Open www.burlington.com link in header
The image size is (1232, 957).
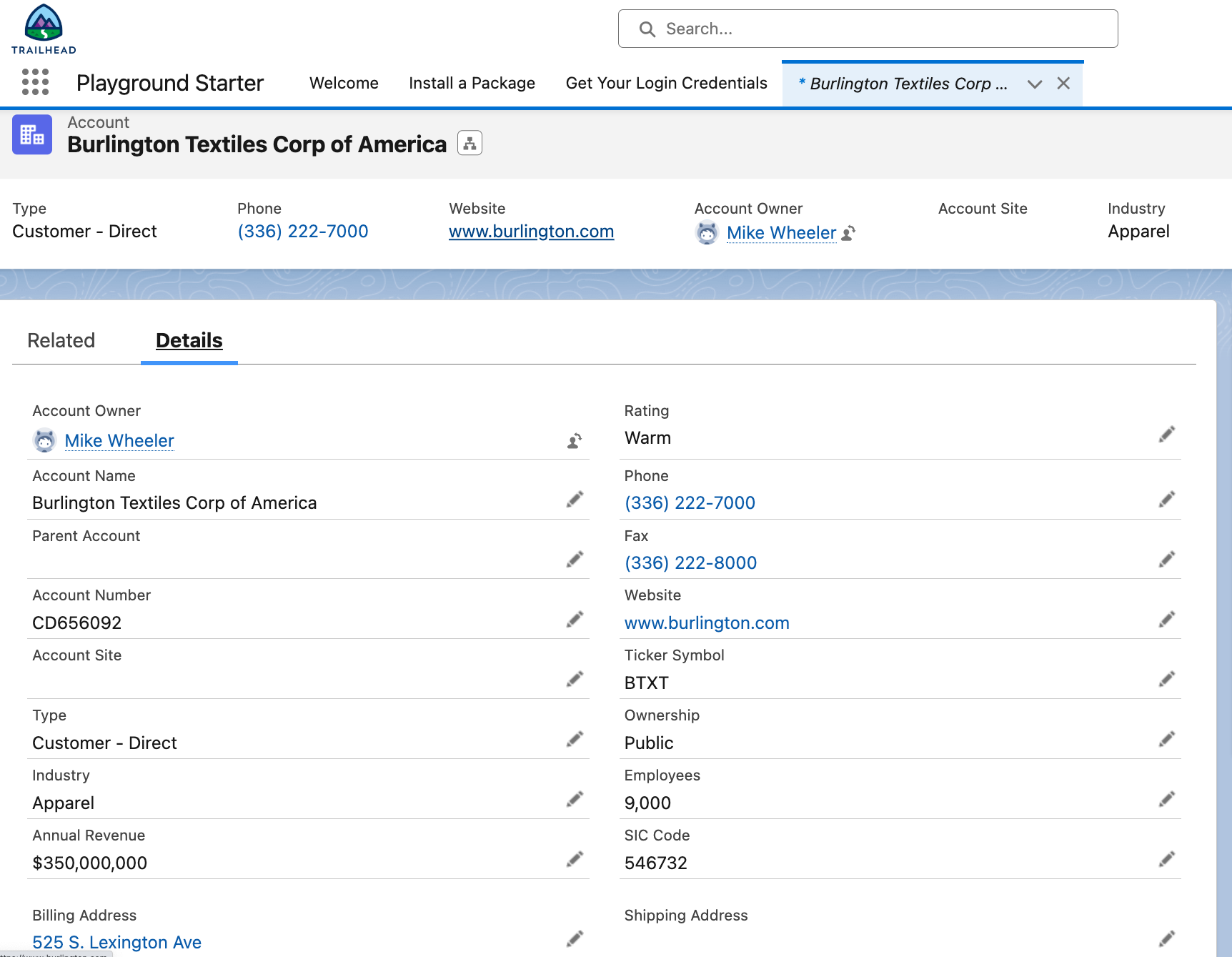point(532,232)
